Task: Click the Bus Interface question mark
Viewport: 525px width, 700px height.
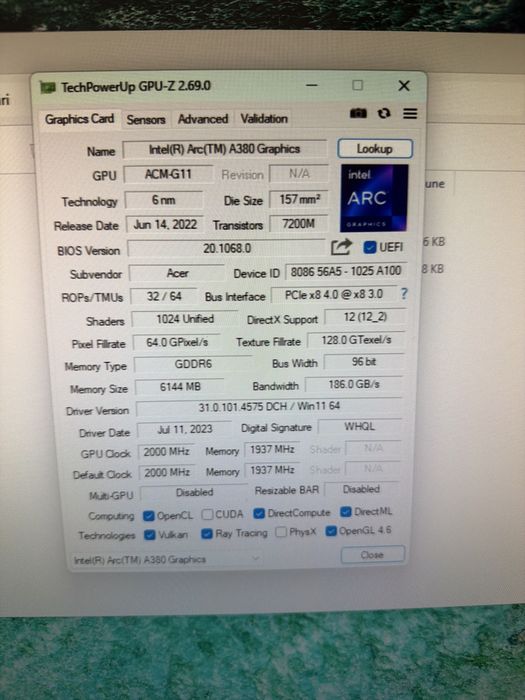Action: tap(404, 294)
